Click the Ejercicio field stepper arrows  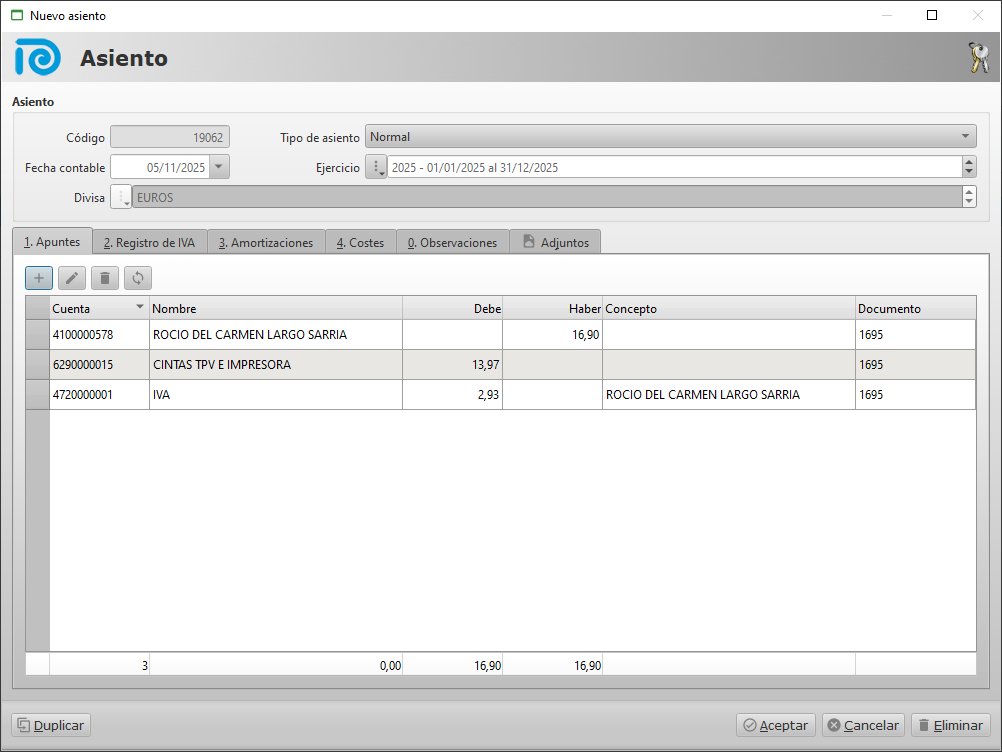click(969, 167)
